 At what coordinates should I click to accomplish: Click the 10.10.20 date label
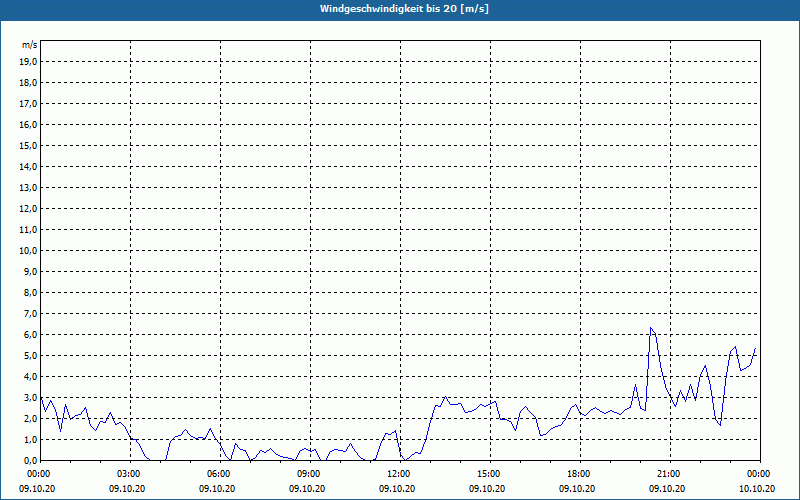[x=757, y=489]
